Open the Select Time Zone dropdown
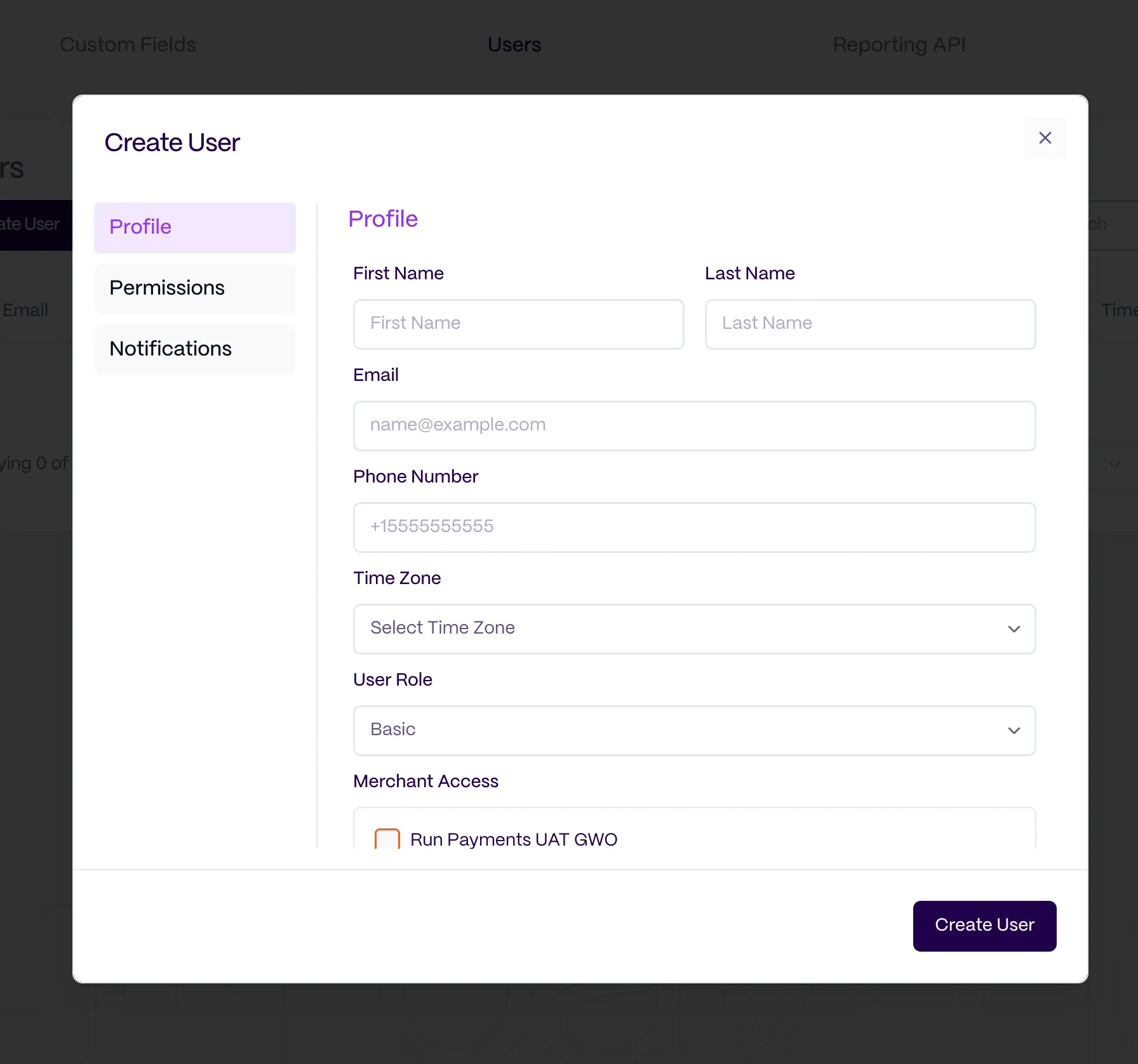 [693, 629]
